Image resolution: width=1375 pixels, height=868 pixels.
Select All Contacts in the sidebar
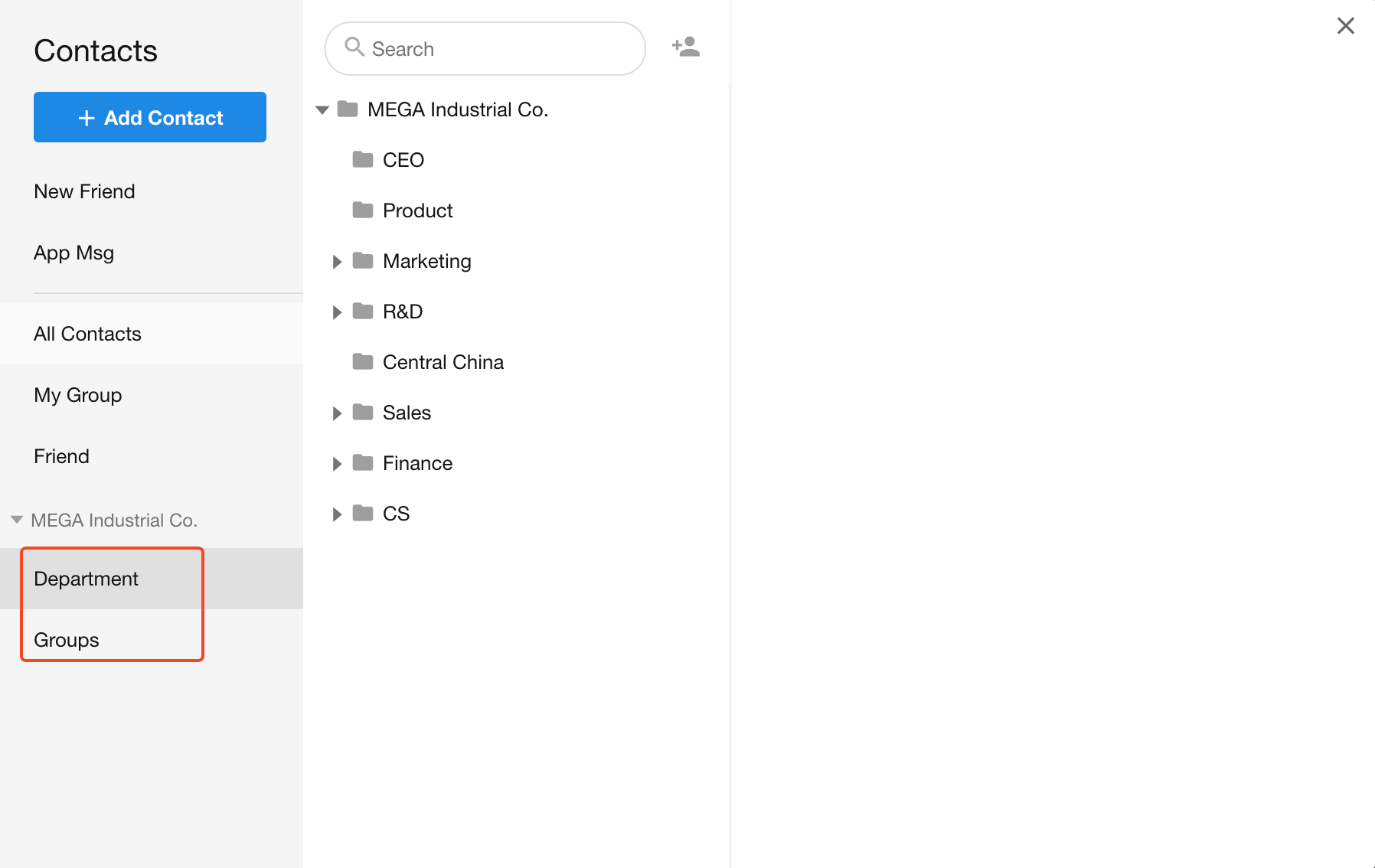tap(87, 334)
